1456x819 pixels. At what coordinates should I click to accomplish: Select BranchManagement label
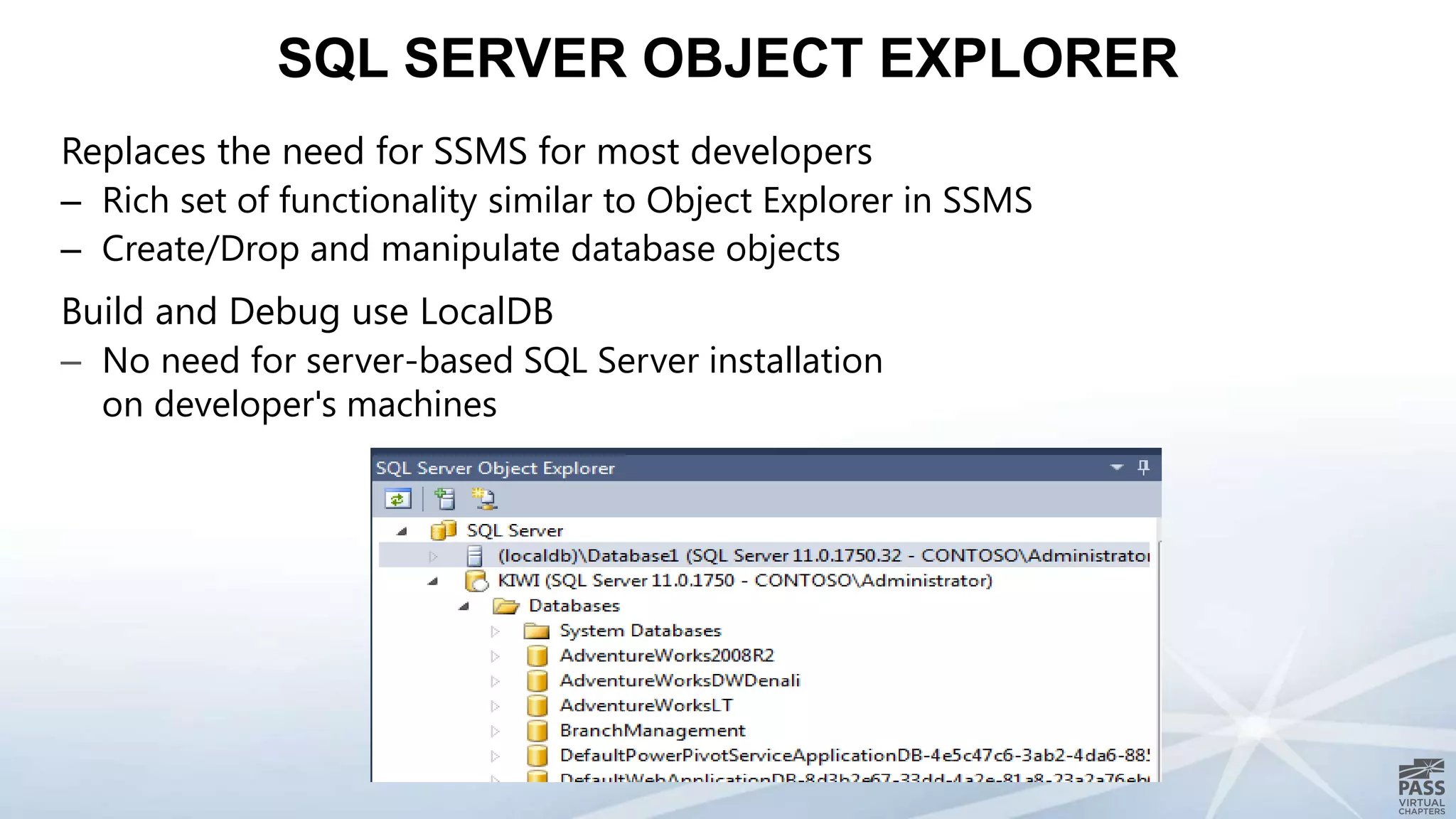(x=653, y=731)
